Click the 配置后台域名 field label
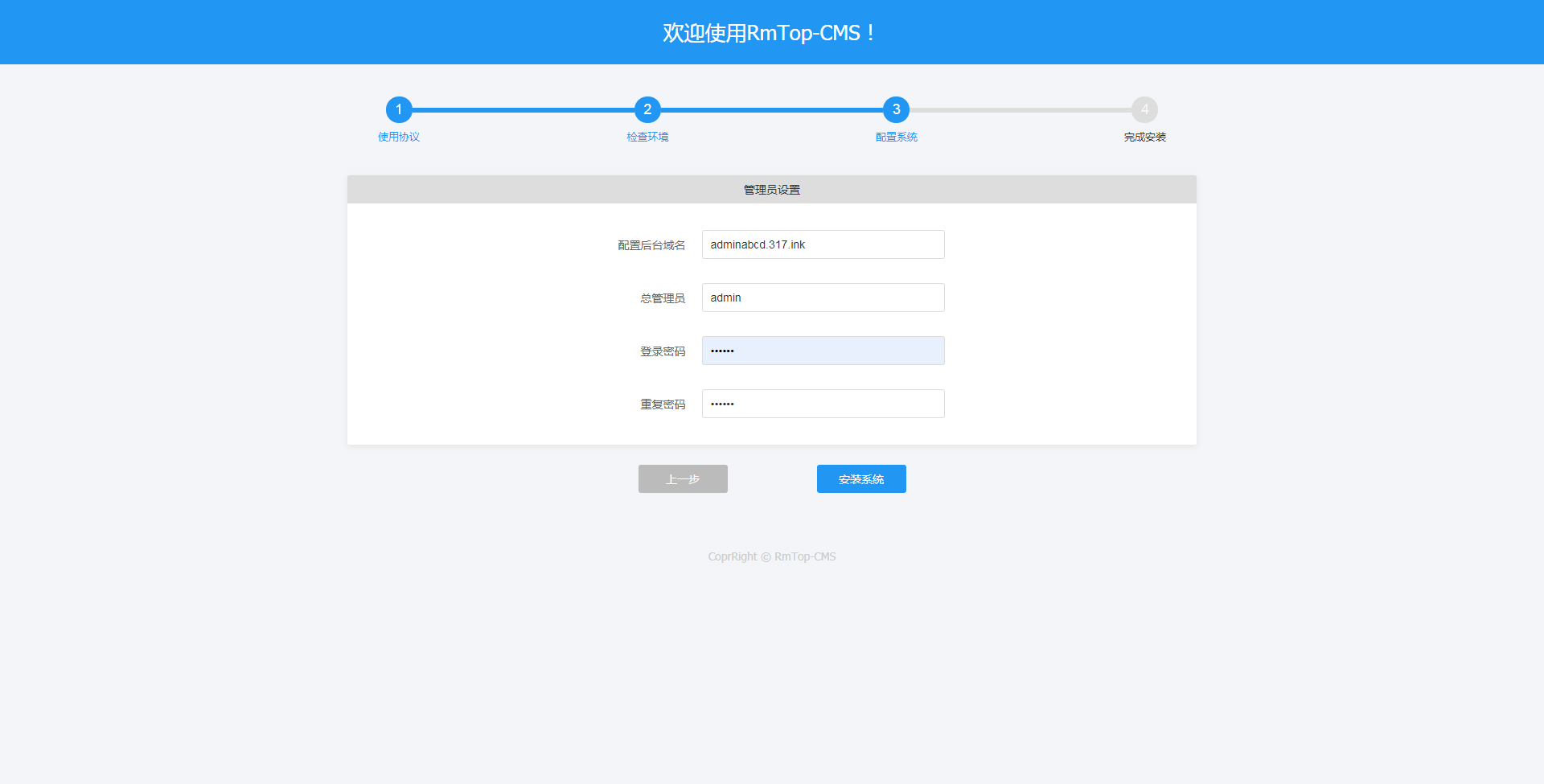 point(651,245)
